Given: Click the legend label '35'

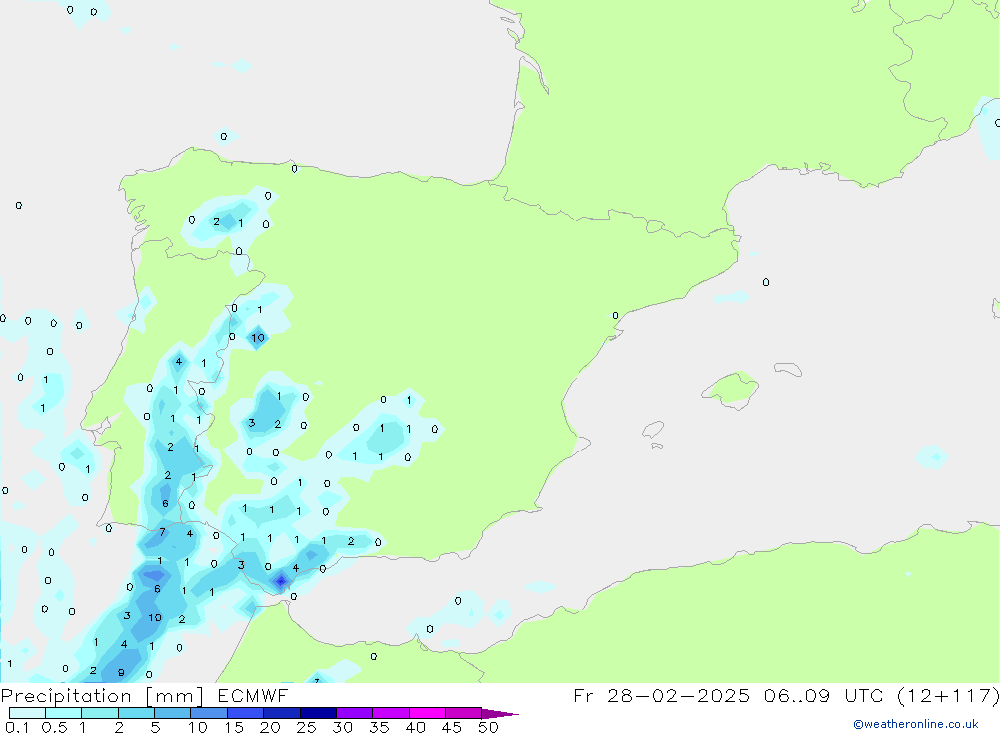Looking at the screenshot, I should pos(379,727).
